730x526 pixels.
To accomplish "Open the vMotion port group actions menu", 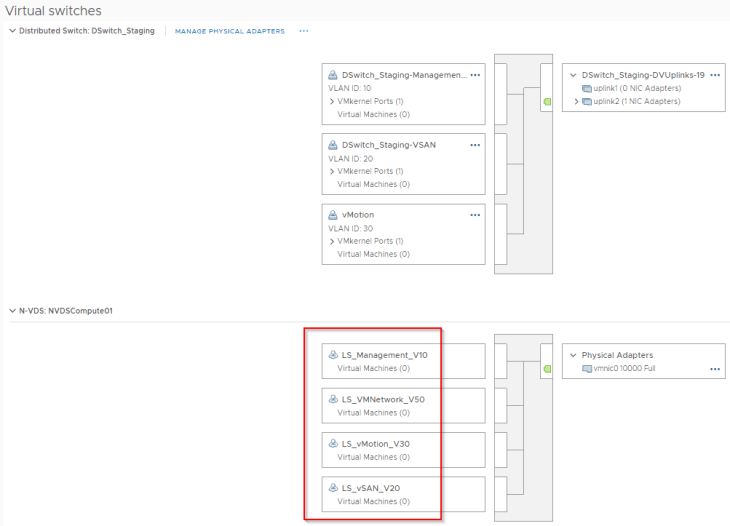I will click(475, 215).
